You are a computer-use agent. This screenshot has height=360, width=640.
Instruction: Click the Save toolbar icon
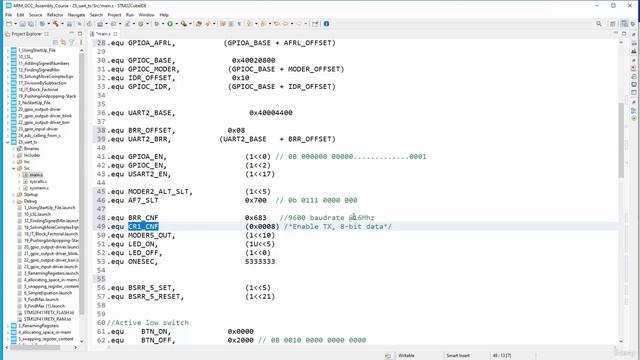click(x=22, y=24)
